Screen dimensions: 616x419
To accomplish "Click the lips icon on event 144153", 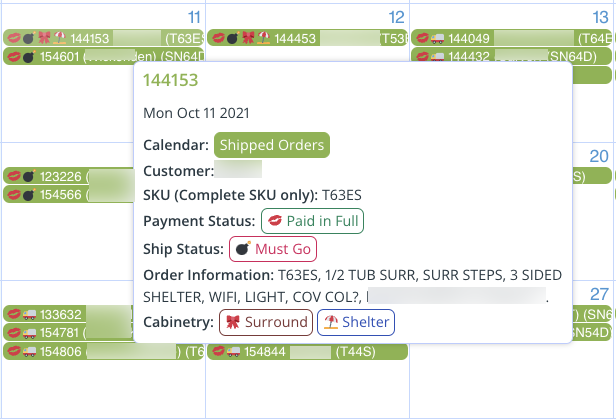I will (x=14, y=38).
